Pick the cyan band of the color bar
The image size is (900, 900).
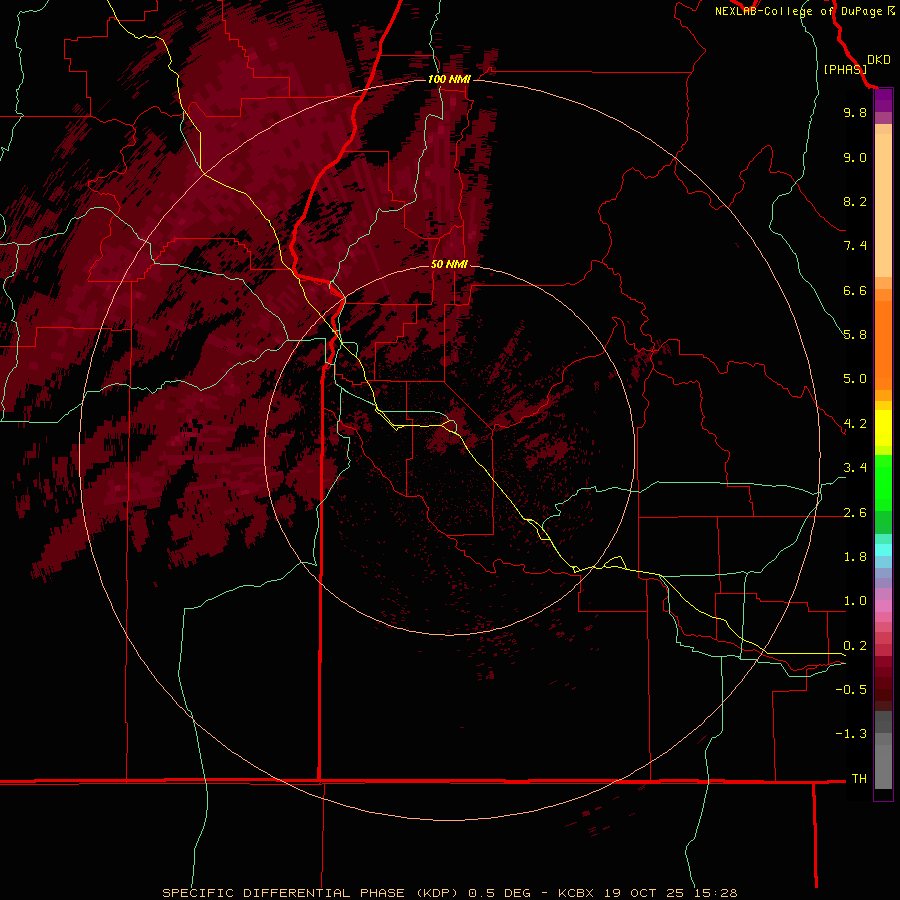tap(883, 550)
